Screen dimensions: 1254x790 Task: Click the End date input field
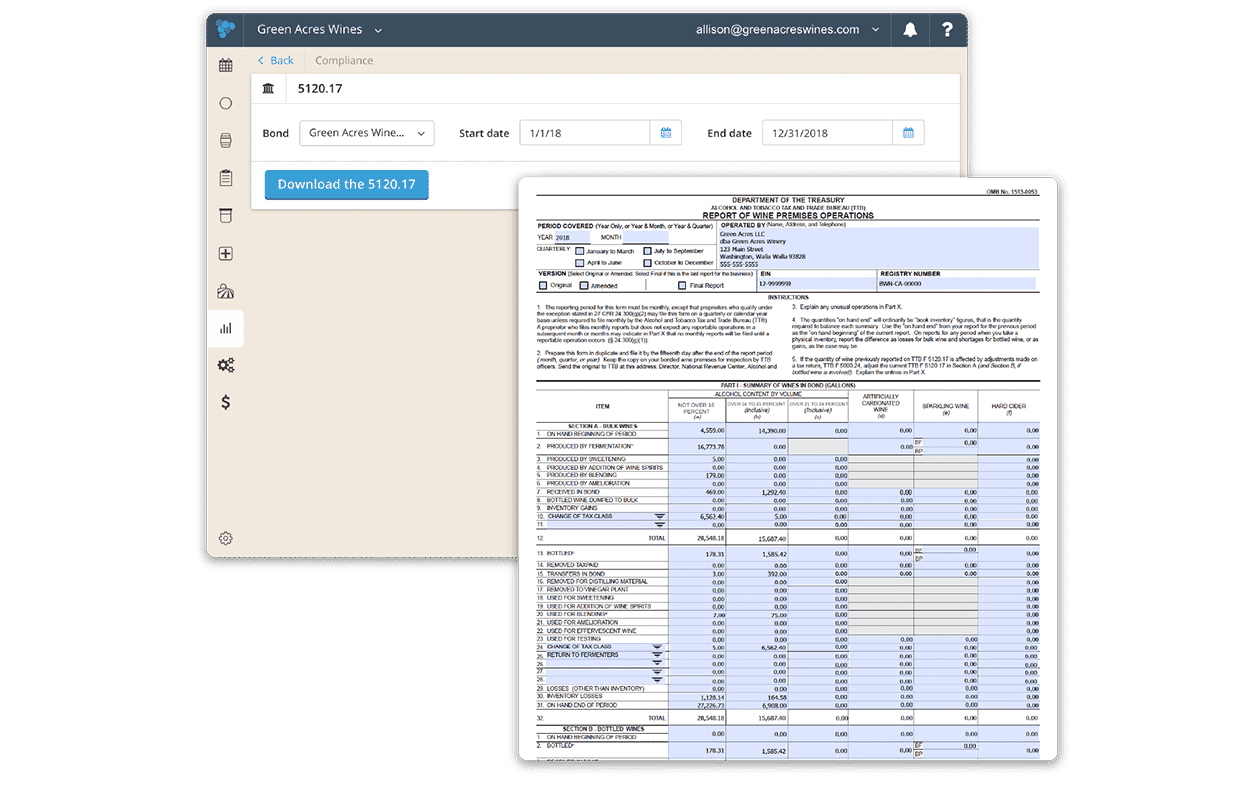(x=828, y=133)
